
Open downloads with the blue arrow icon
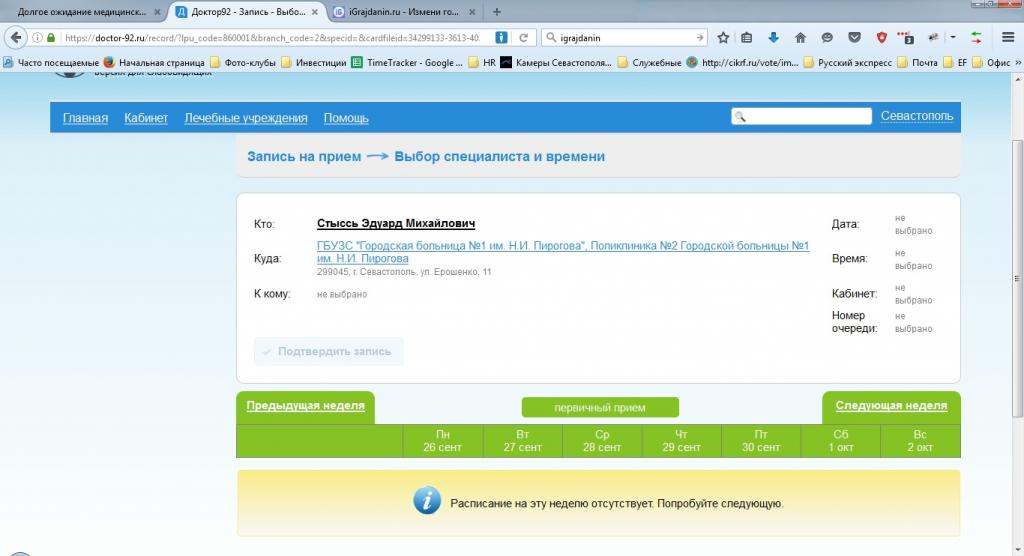click(x=773, y=38)
